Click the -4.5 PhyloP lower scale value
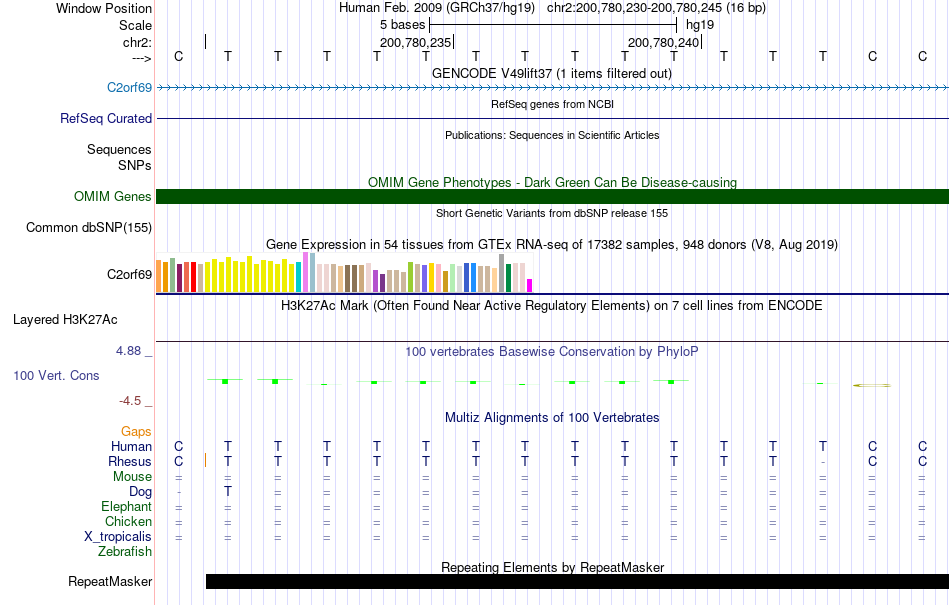 130,401
